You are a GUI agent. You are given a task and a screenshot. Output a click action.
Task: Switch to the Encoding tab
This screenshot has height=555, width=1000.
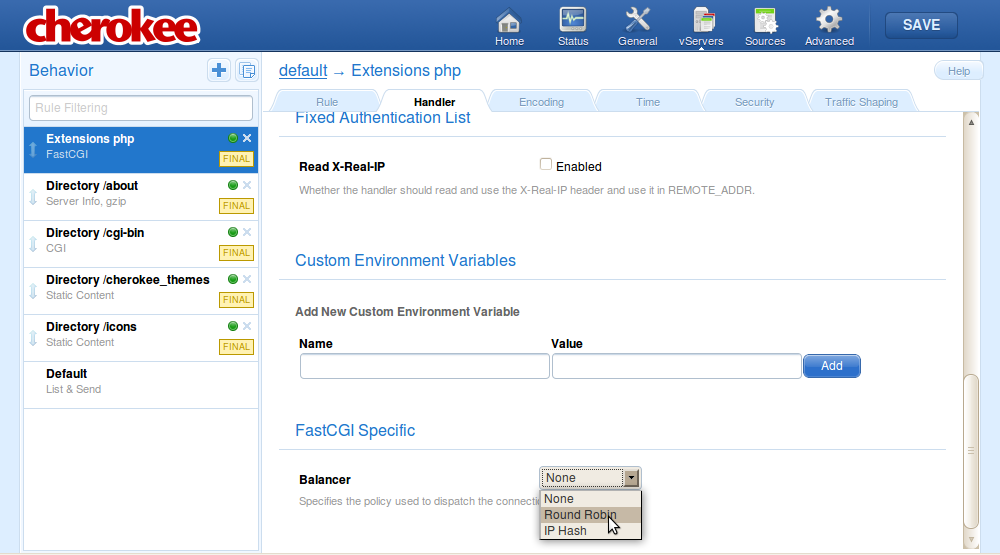pyautogui.click(x=541, y=101)
